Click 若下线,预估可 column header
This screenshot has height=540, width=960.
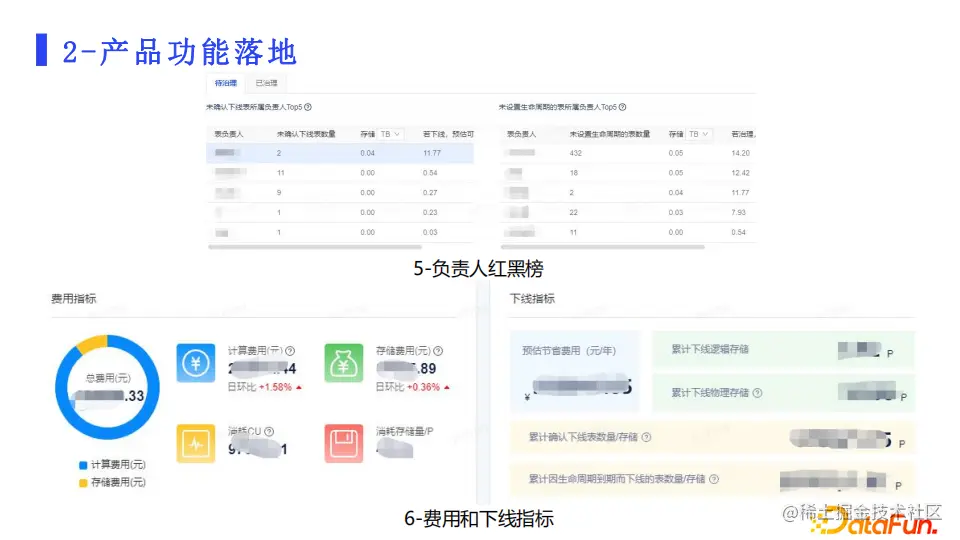[448, 134]
